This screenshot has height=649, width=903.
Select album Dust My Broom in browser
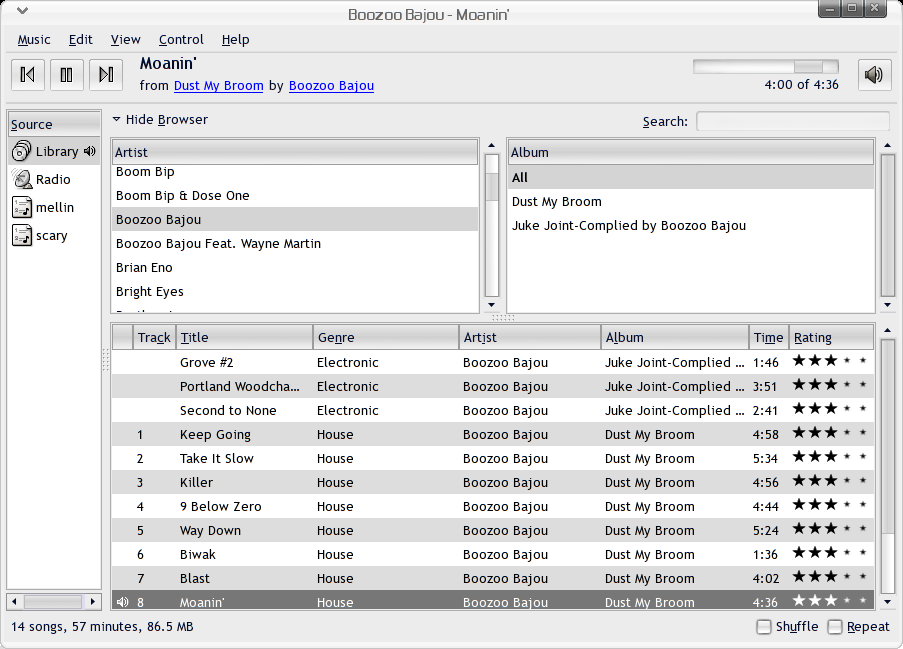[x=691, y=202]
